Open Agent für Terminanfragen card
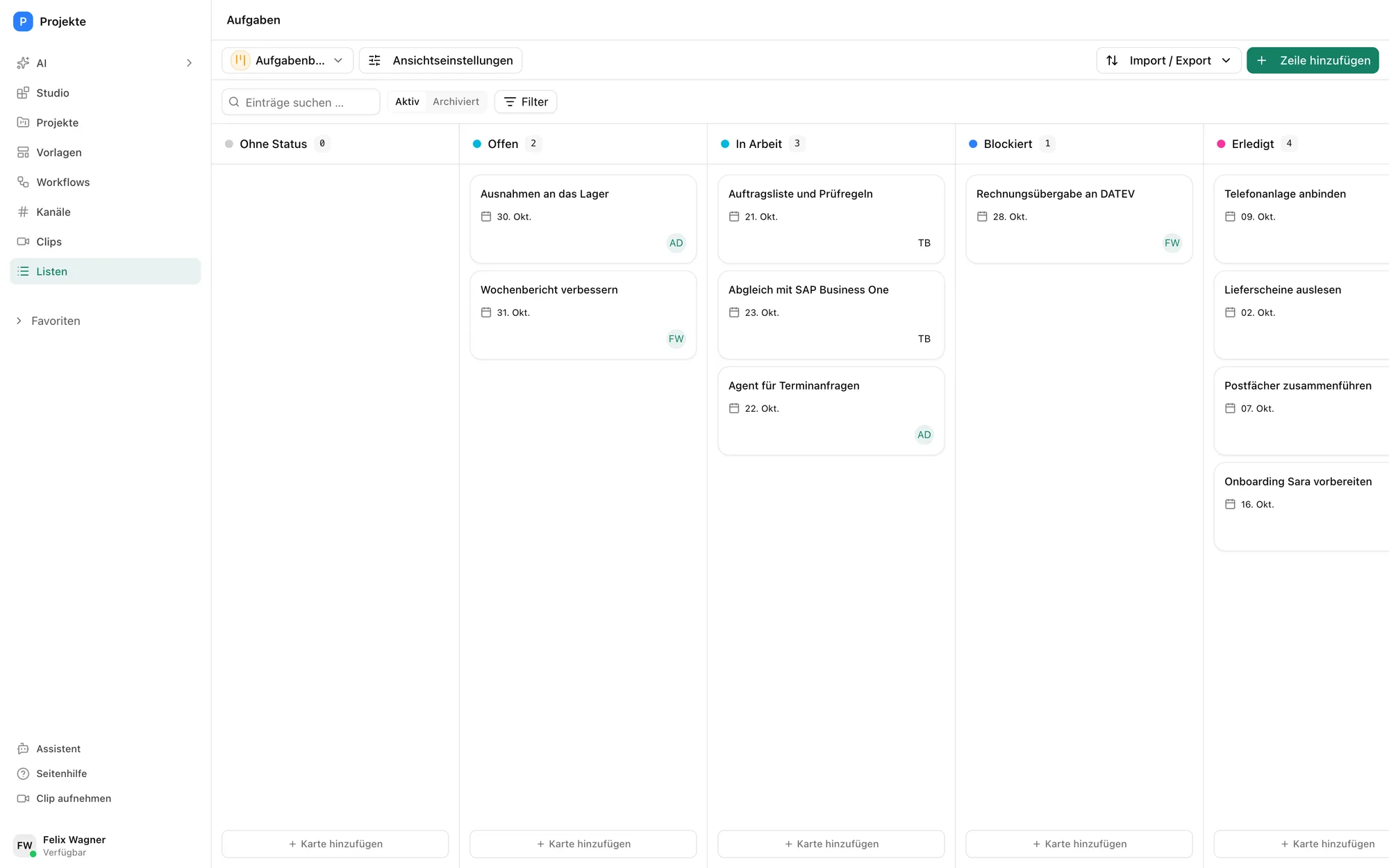 tap(831, 410)
